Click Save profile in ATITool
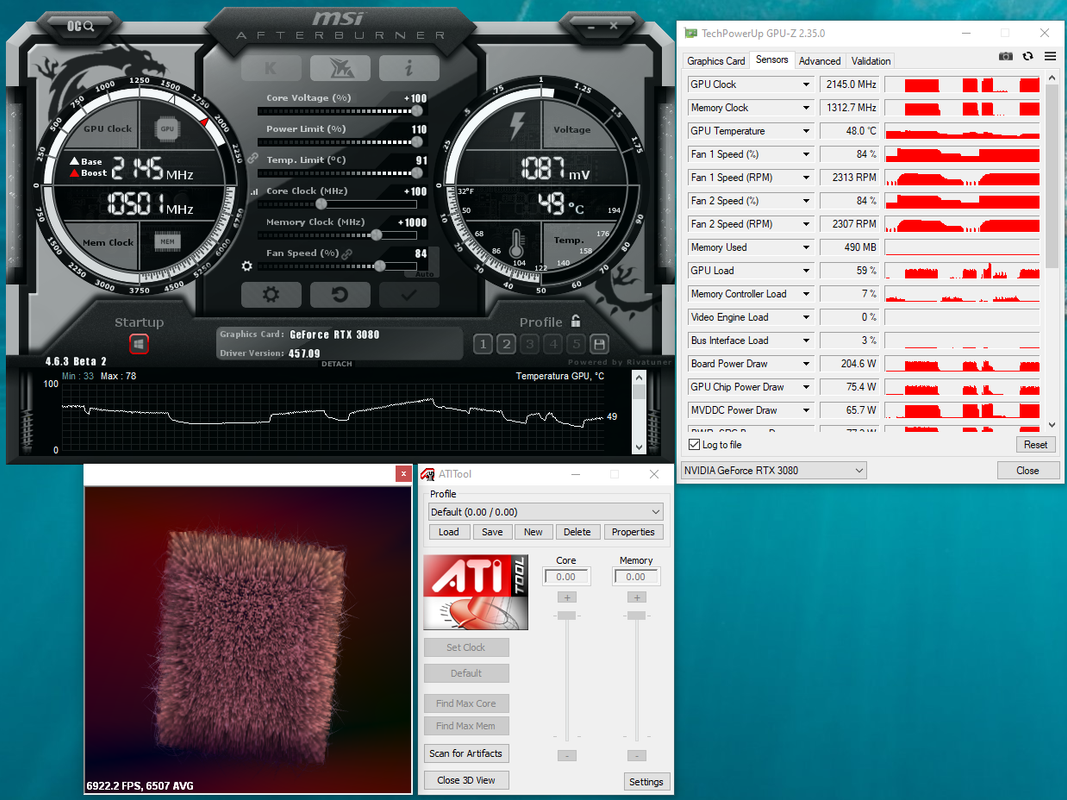The width and height of the screenshot is (1067, 800). pyautogui.click(x=492, y=532)
